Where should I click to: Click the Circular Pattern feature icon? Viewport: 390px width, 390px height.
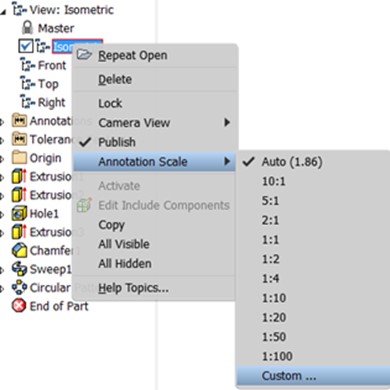point(19,287)
